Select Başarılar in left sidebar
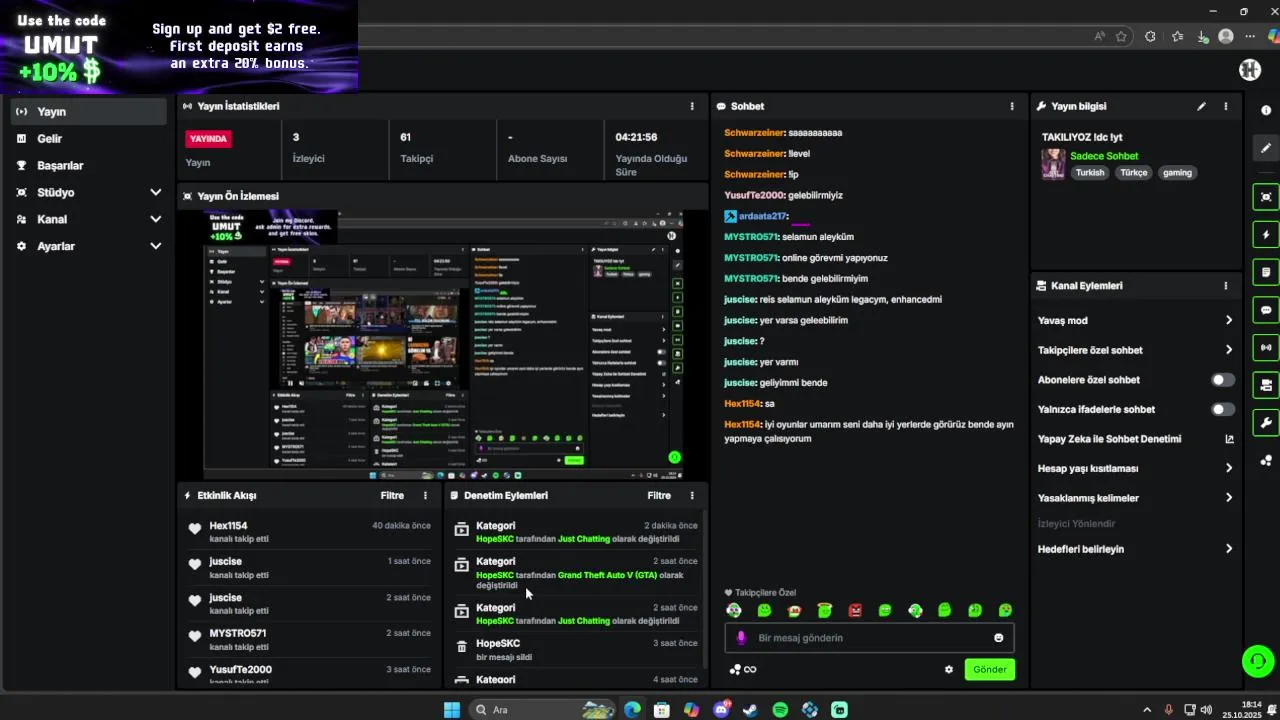The height and width of the screenshot is (720, 1280). coord(89,166)
